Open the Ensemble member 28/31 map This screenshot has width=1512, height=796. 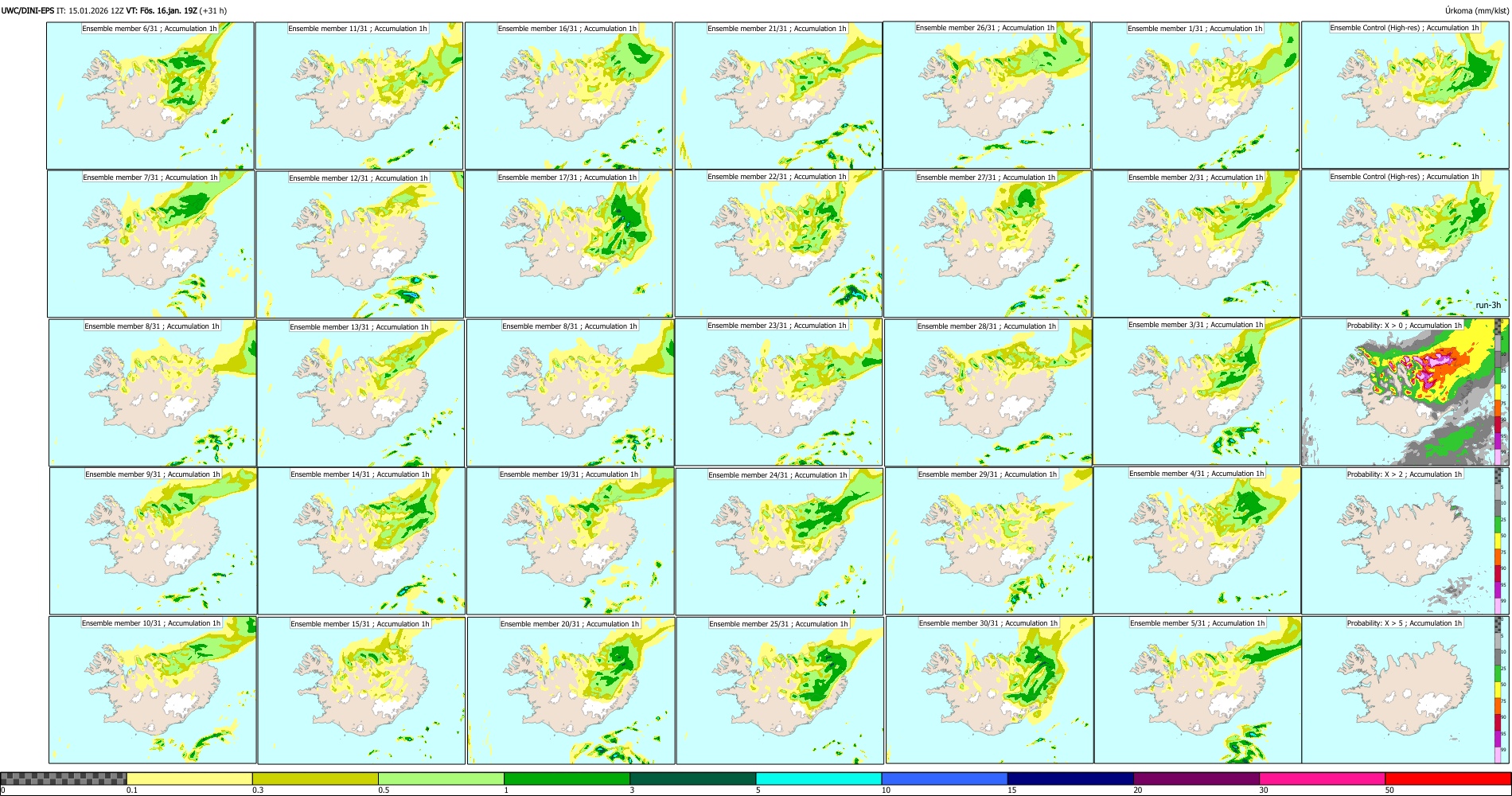click(x=988, y=392)
